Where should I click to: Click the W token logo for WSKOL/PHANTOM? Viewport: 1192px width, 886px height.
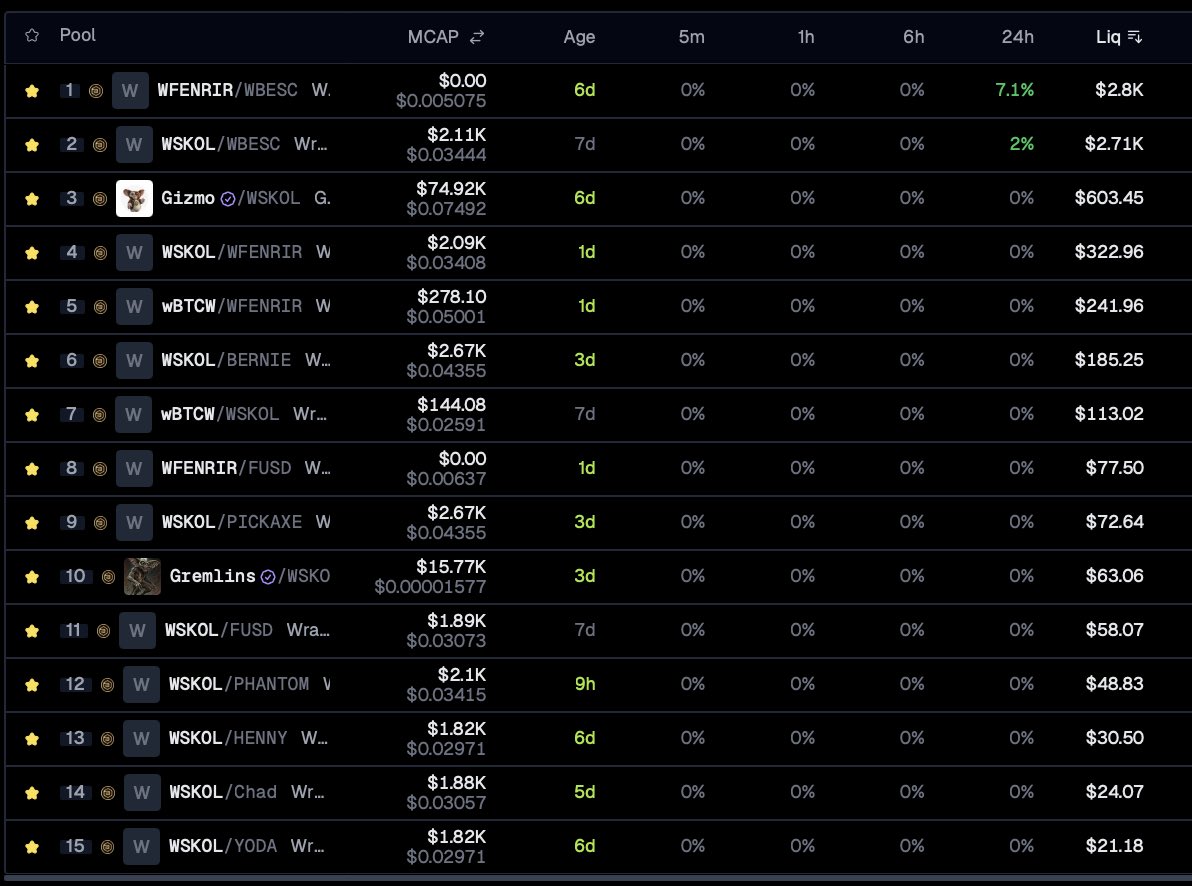[x=141, y=684]
